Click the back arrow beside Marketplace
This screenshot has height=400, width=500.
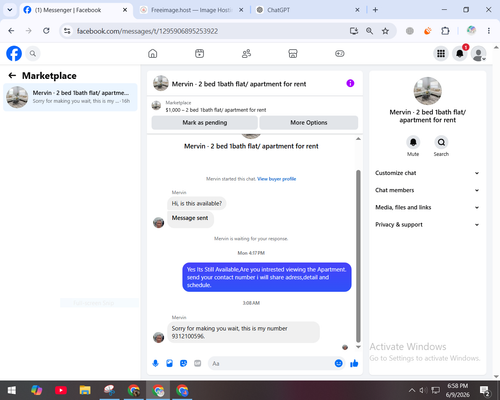click(12, 76)
